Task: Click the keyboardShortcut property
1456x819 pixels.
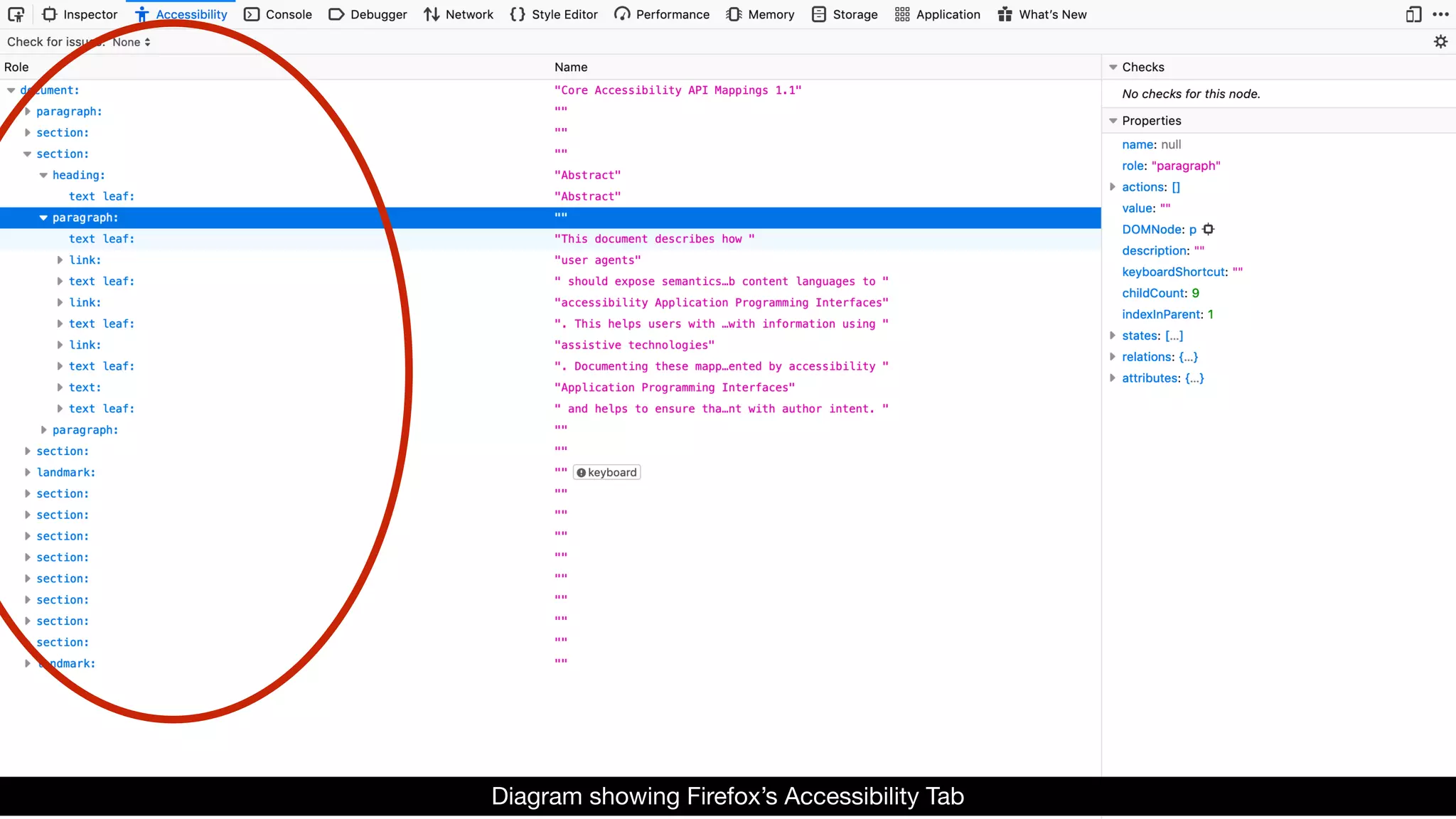Action: (1182, 272)
